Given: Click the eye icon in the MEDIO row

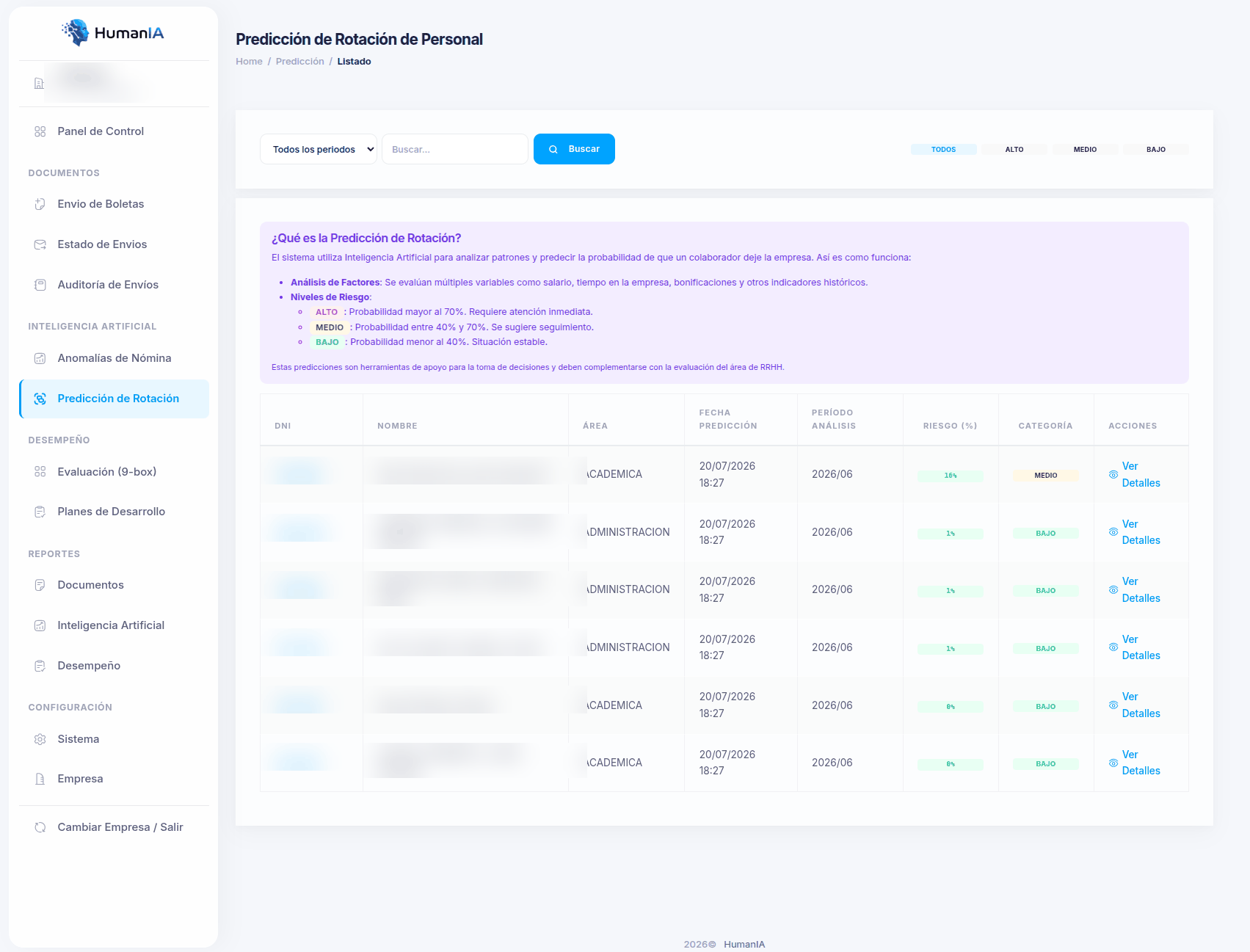Looking at the screenshot, I should [x=1113, y=475].
